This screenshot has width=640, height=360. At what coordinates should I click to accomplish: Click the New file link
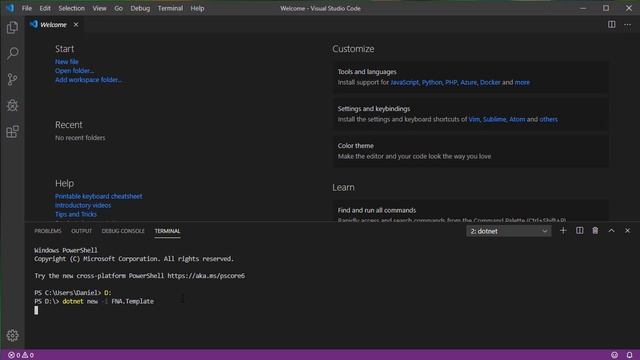pos(67,62)
